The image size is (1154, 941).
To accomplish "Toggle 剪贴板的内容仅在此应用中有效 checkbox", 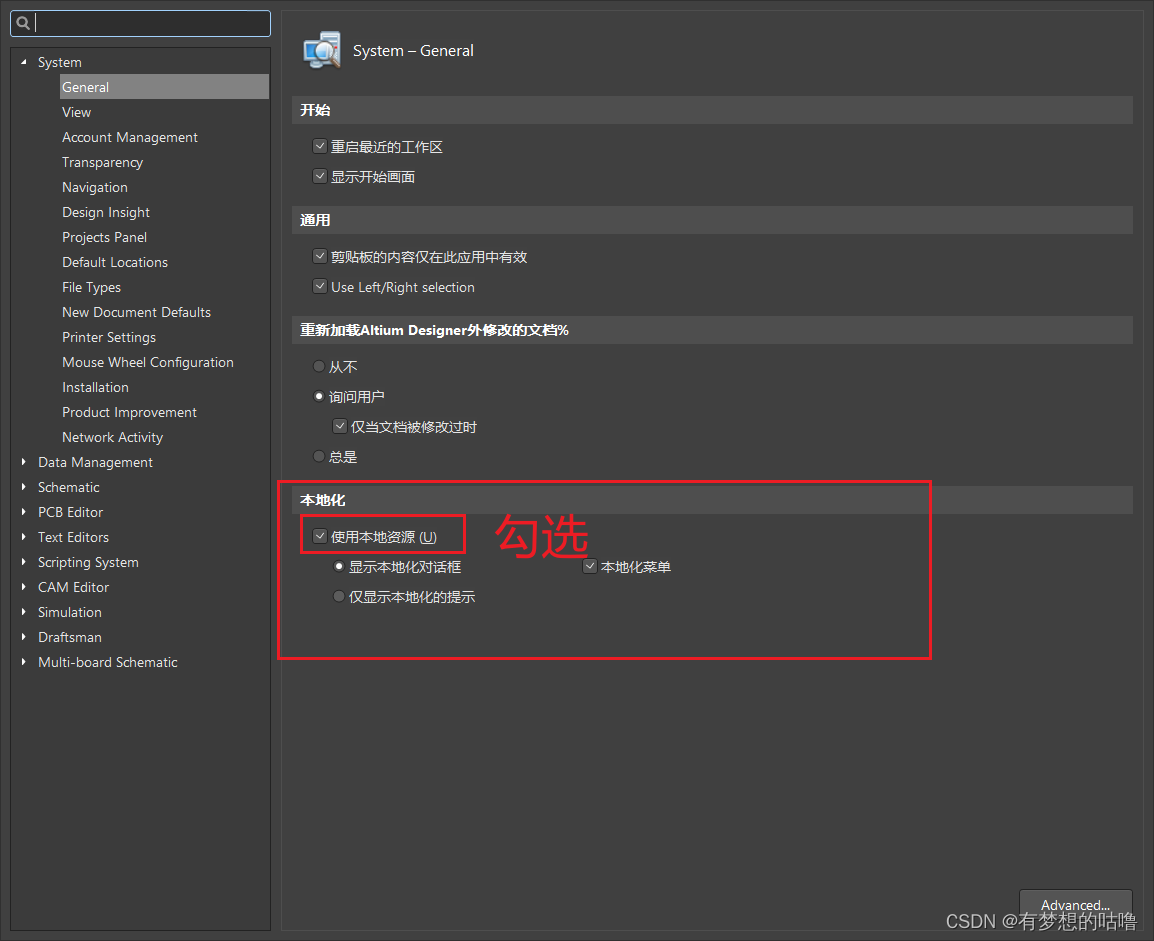I will (x=320, y=257).
